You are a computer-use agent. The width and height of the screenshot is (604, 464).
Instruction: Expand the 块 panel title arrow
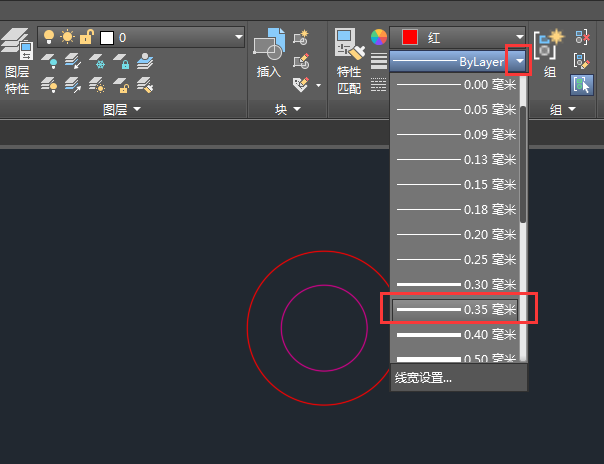(297, 109)
